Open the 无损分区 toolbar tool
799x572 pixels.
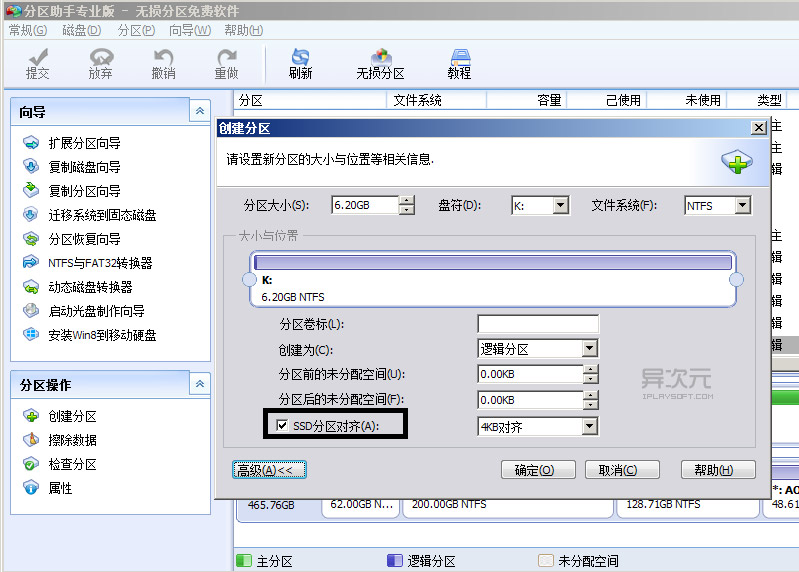point(380,64)
